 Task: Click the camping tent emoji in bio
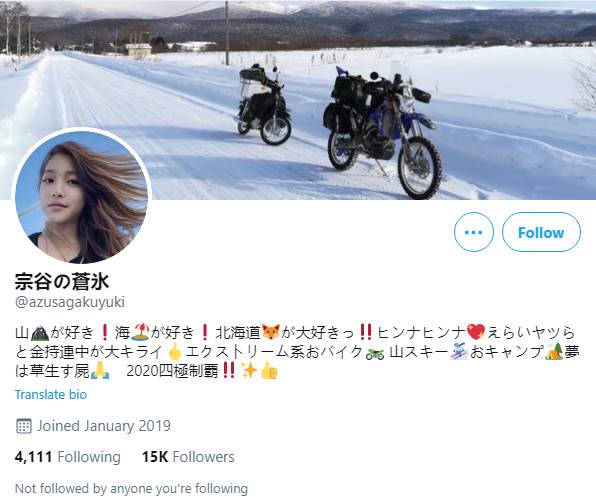coord(554,352)
